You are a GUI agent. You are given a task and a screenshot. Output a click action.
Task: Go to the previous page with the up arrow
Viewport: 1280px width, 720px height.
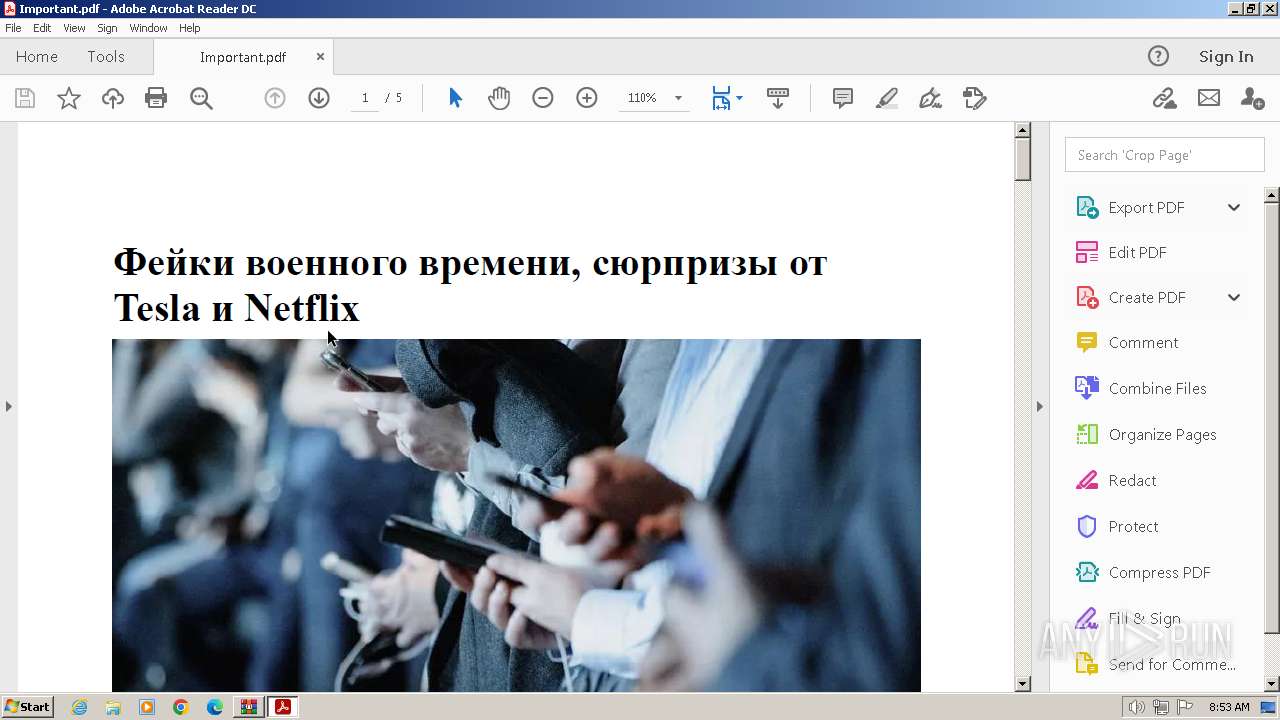pos(275,98)
